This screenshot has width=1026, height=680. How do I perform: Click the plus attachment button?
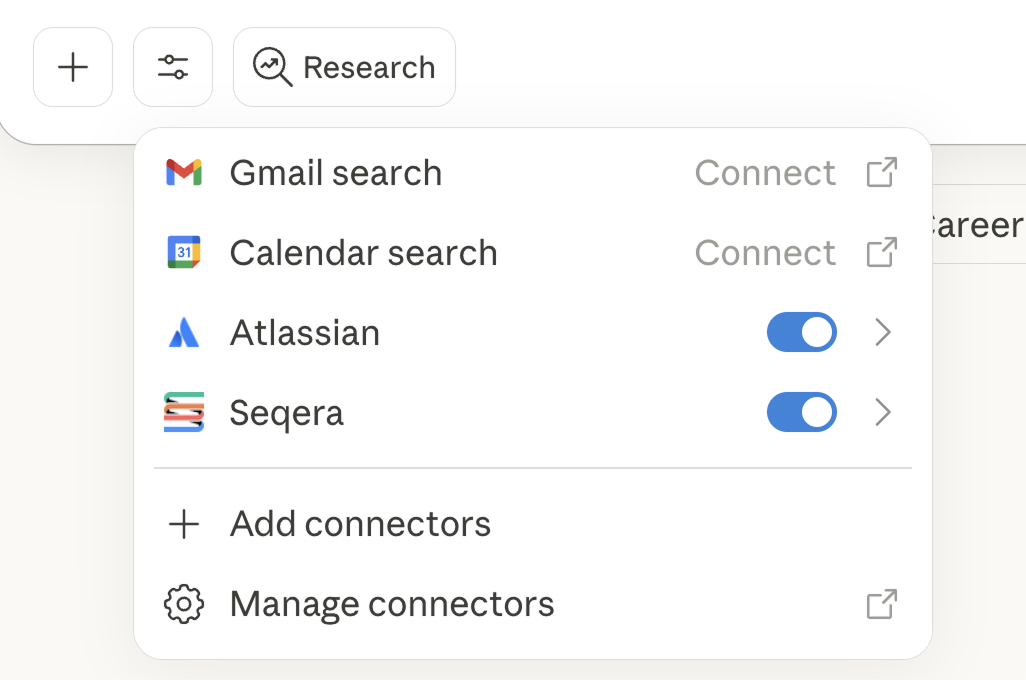click(73, 67)
